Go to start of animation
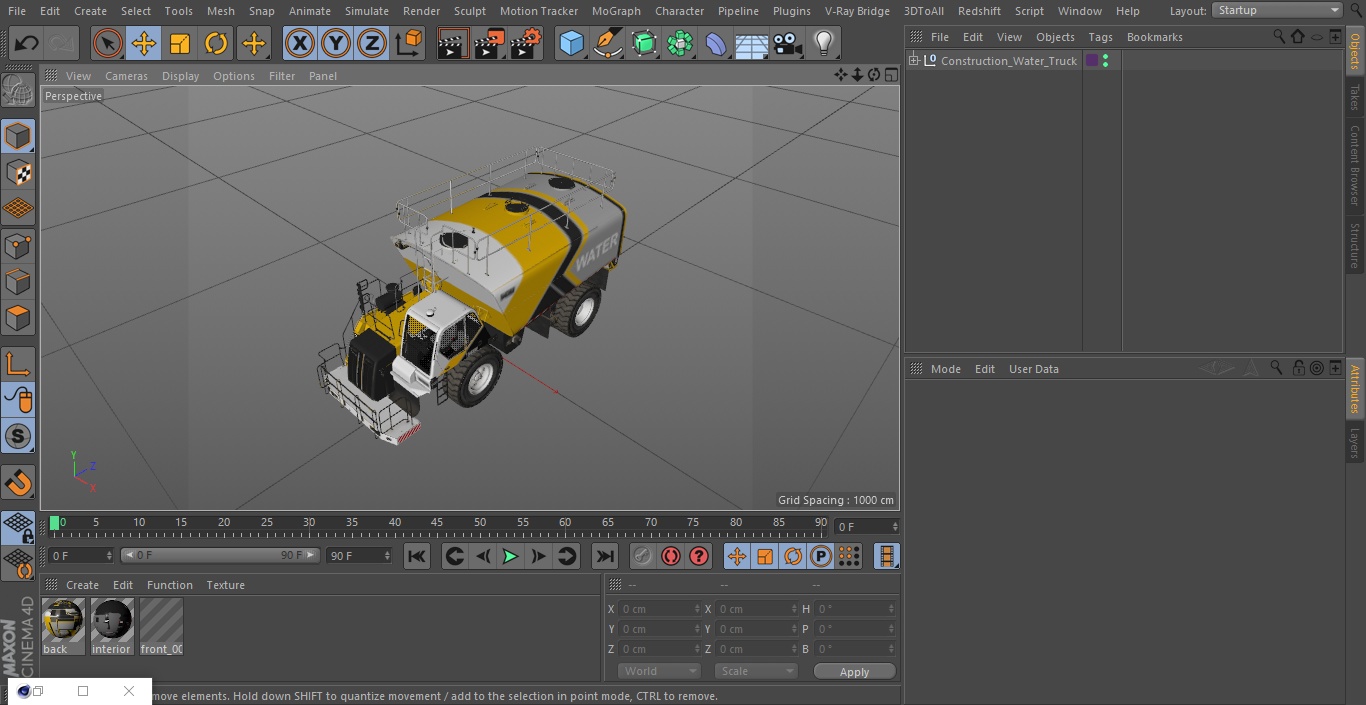This screenshot has height=705, width=1366. click(x=417, y=556)
